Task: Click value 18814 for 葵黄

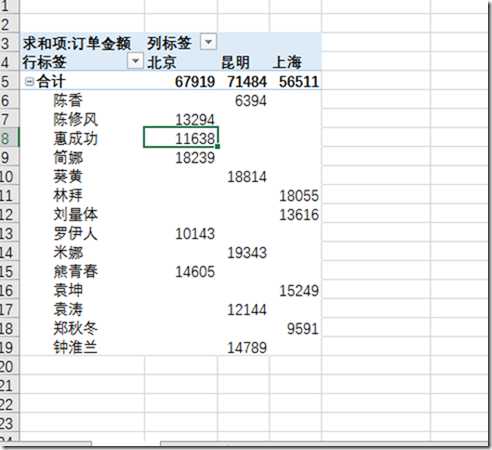Action: click(x=247, y=177)
